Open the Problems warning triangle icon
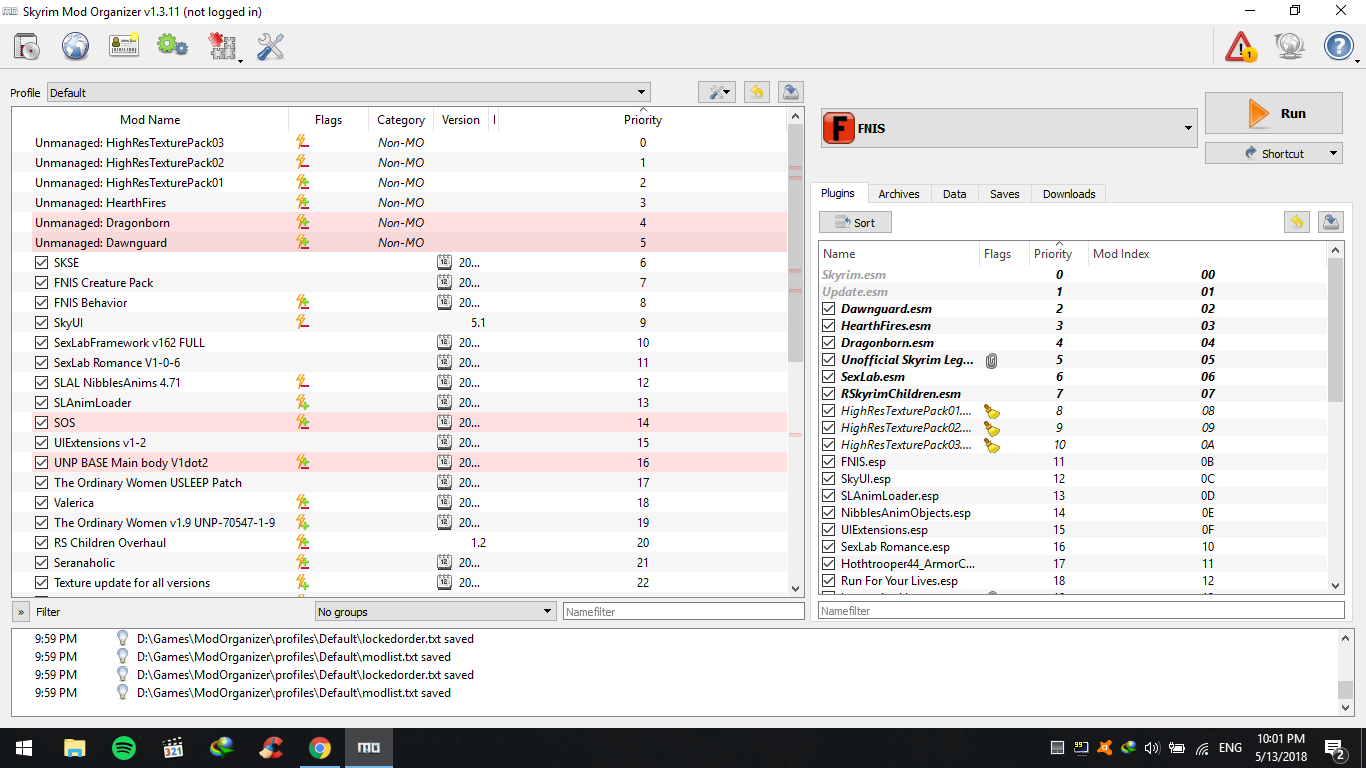This screenshot has height=768, width=1366. [x=1241, y=46]
